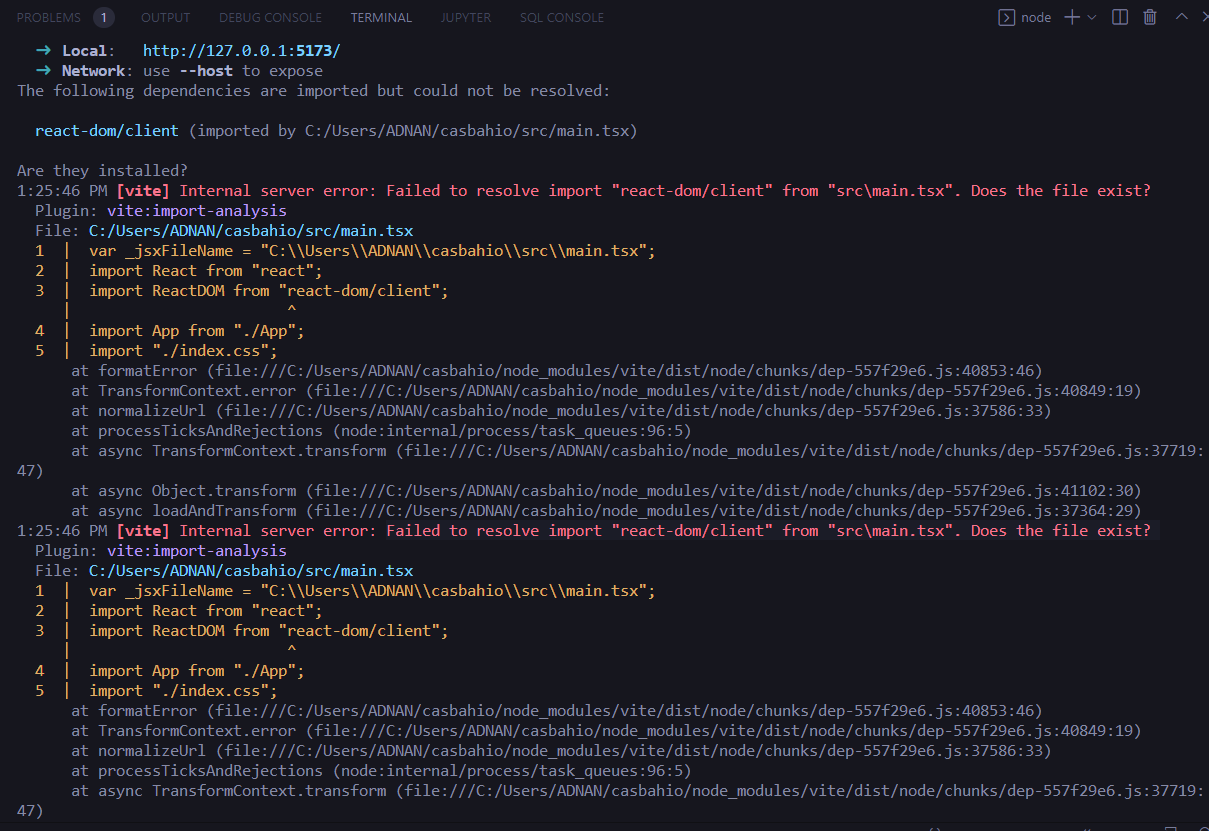The height and width of the screenshot is (831, 1209).
Task: Click 'The following dependencies are imported' message
Action: point(314,91)
